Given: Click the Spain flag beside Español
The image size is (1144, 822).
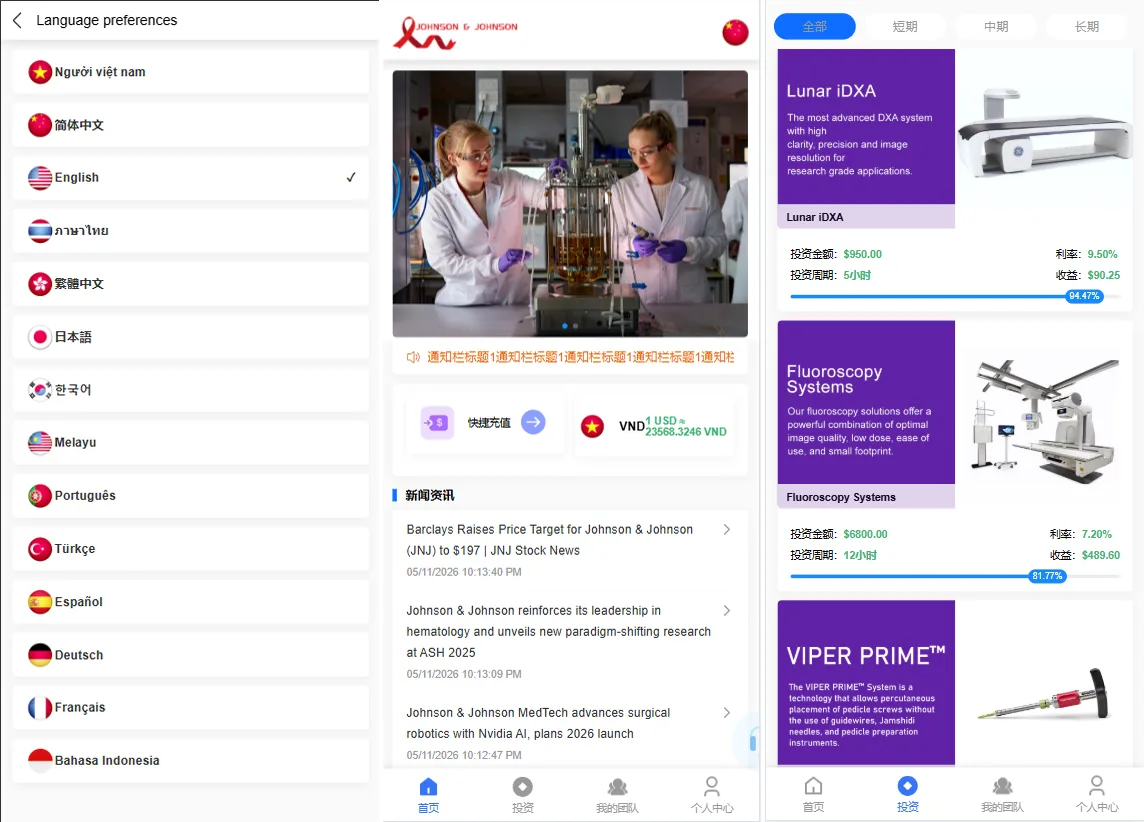Looking at the screenshot, I should tap(40, 602).
